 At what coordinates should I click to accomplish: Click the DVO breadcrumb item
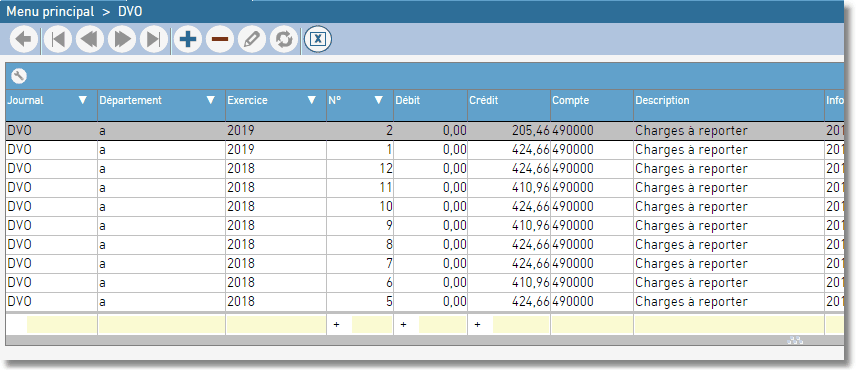[130, 11]
